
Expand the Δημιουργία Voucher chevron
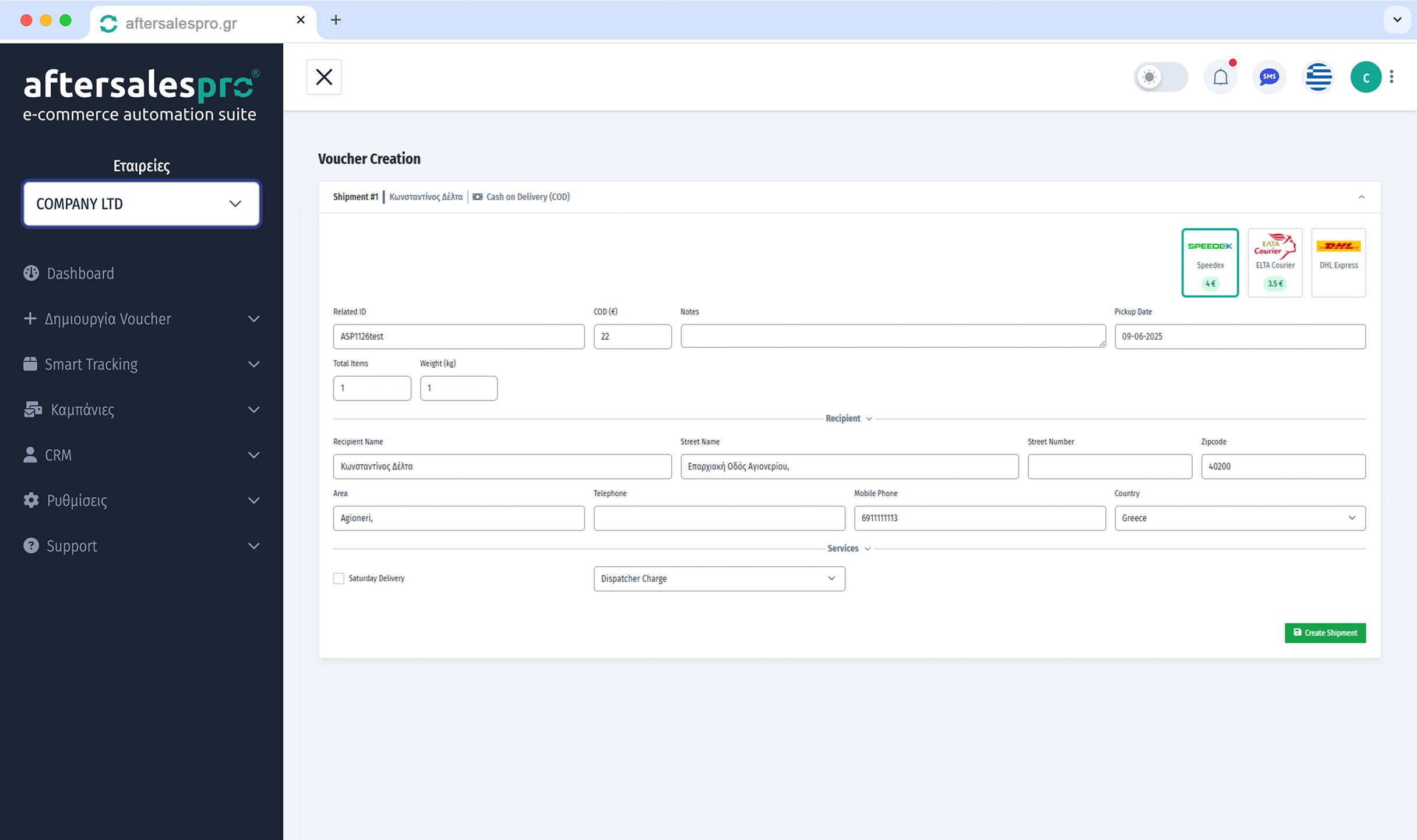tap(253, 319)
